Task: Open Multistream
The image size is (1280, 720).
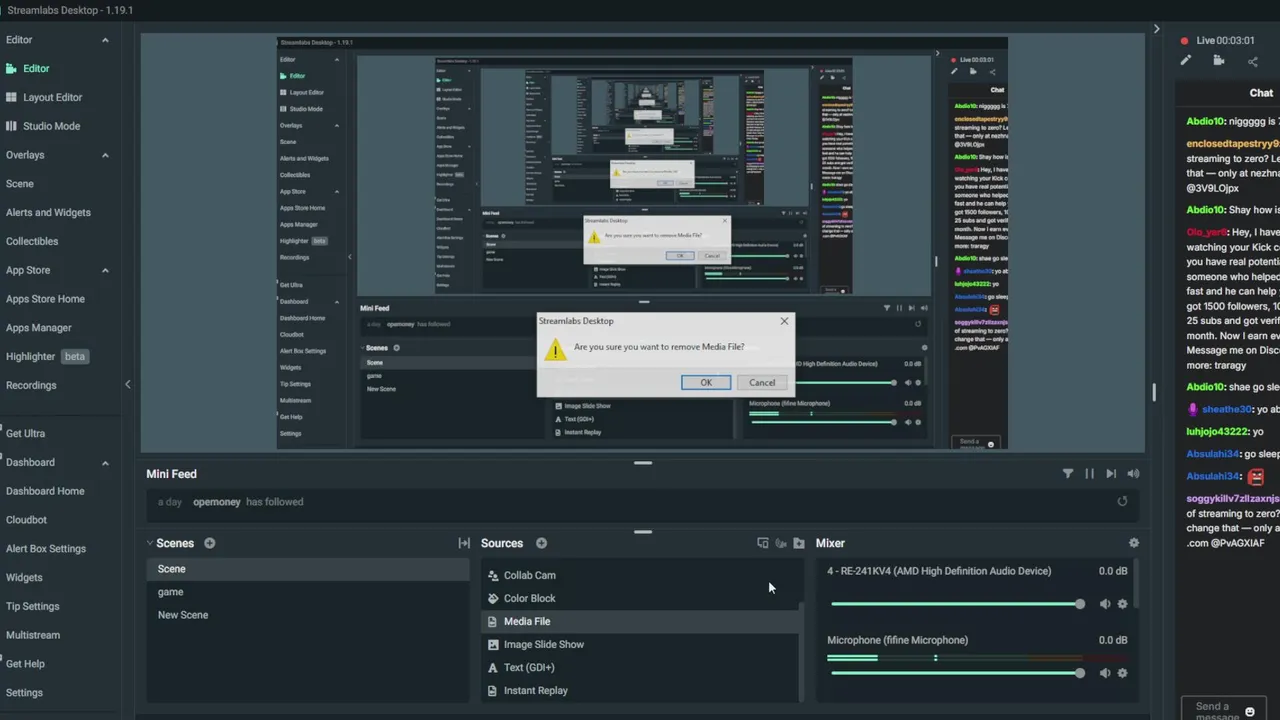Action: (x=33, y=635)
